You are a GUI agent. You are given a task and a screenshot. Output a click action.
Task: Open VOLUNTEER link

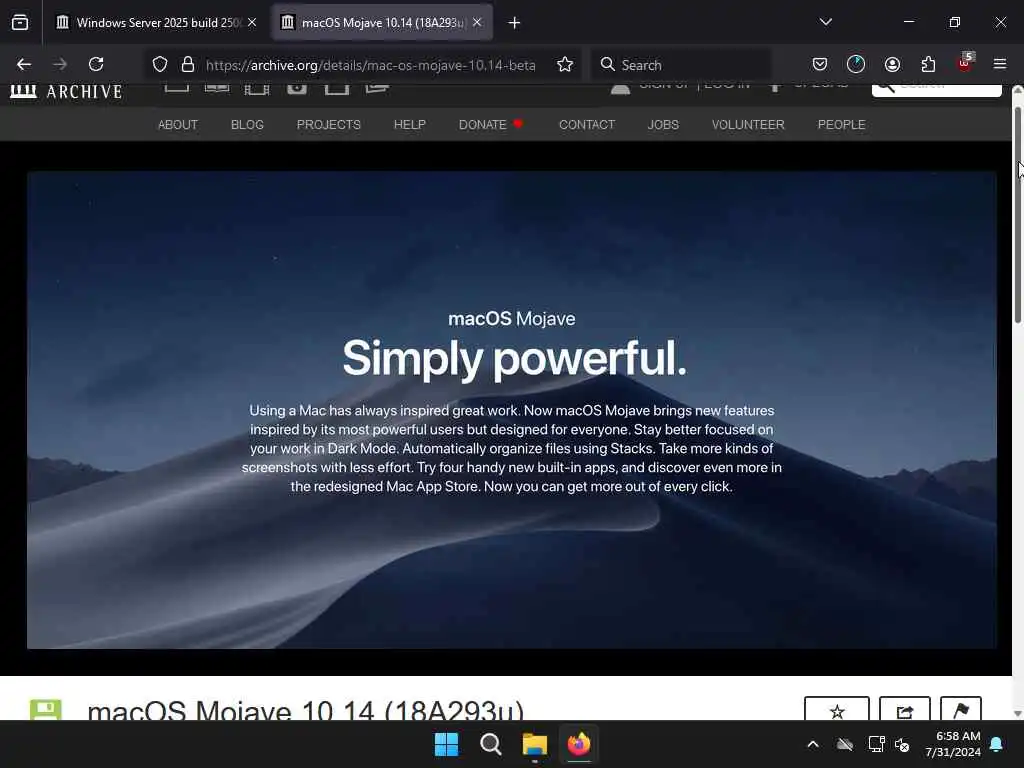click(748, 125)
